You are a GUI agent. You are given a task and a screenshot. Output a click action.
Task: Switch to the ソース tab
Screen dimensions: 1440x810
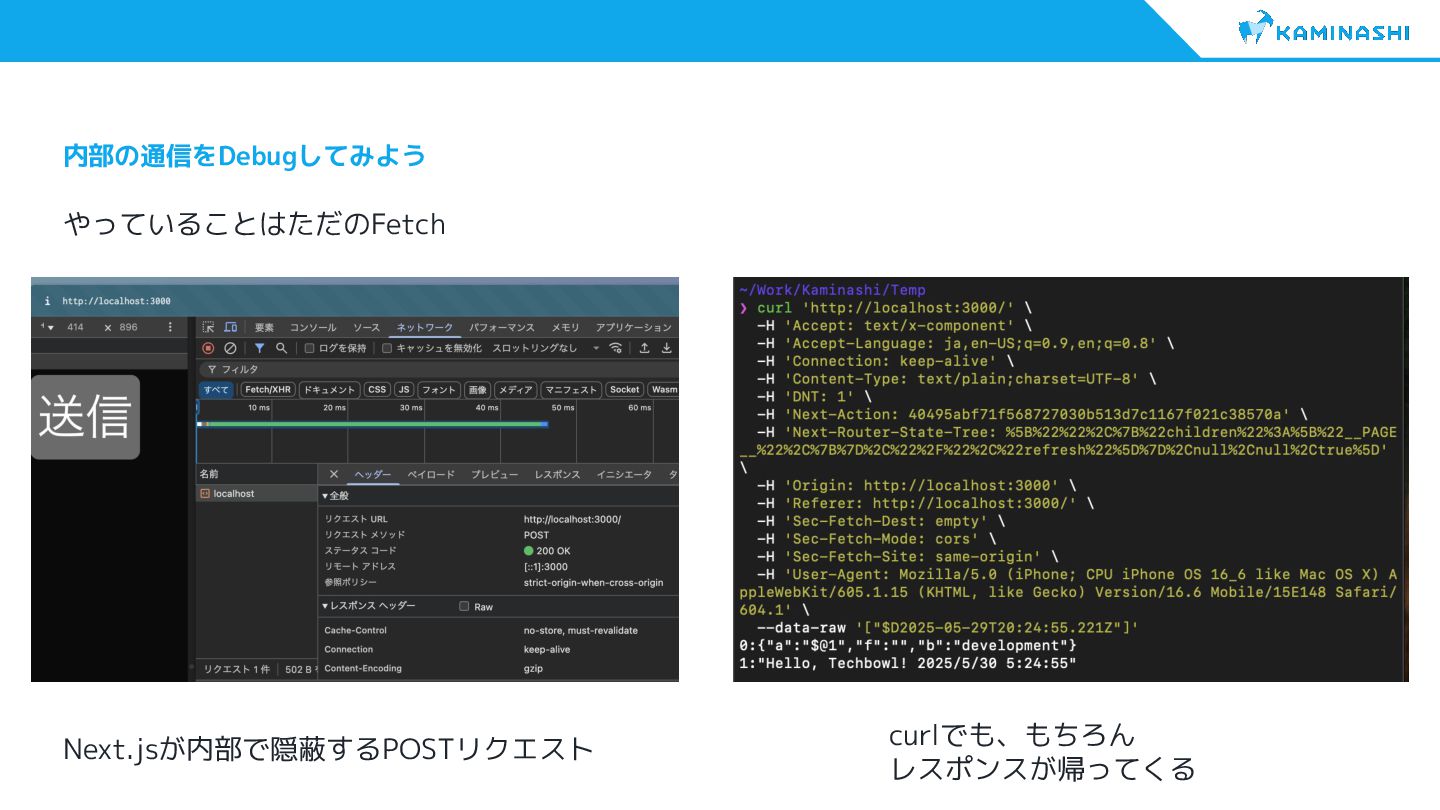click(x=366, y=327)
